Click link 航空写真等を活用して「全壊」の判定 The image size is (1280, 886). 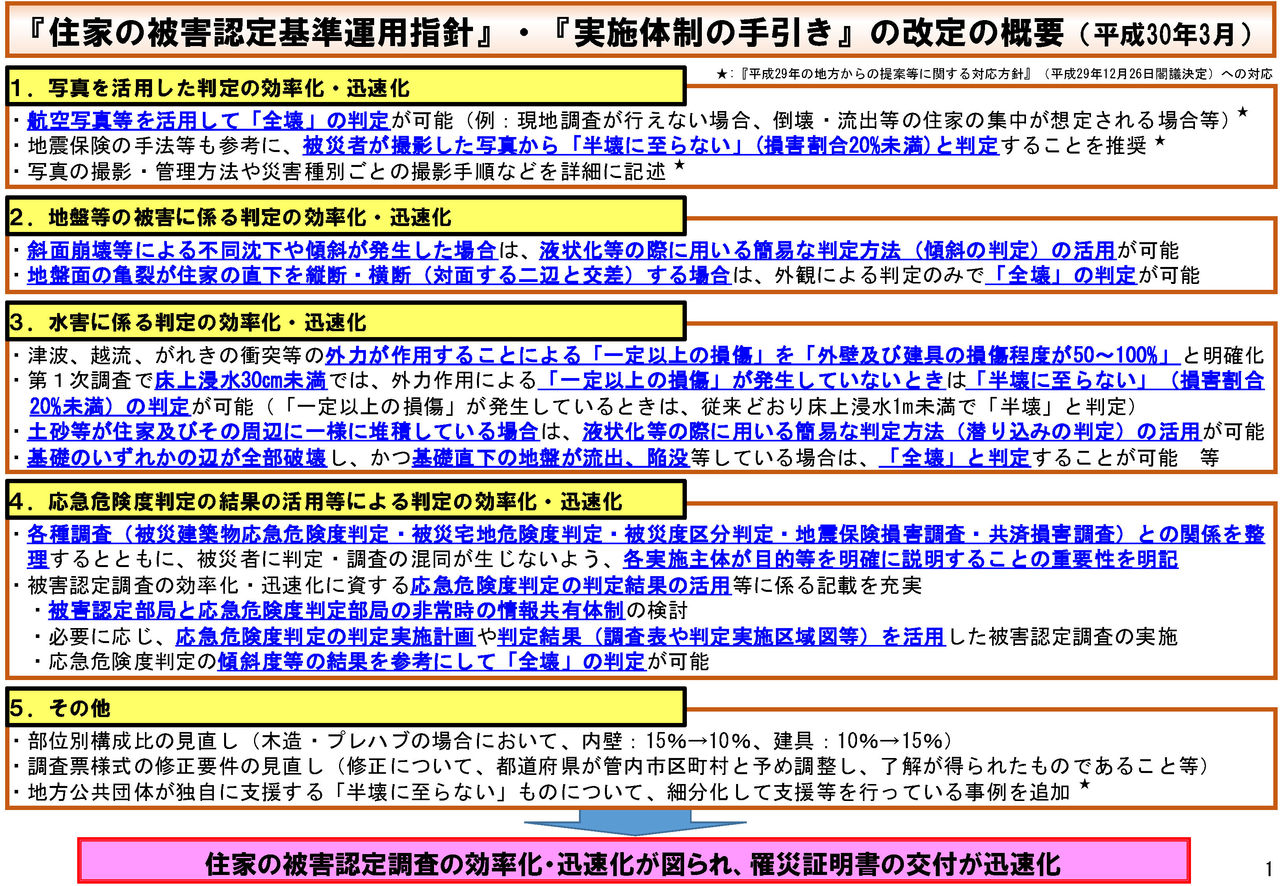208,120
